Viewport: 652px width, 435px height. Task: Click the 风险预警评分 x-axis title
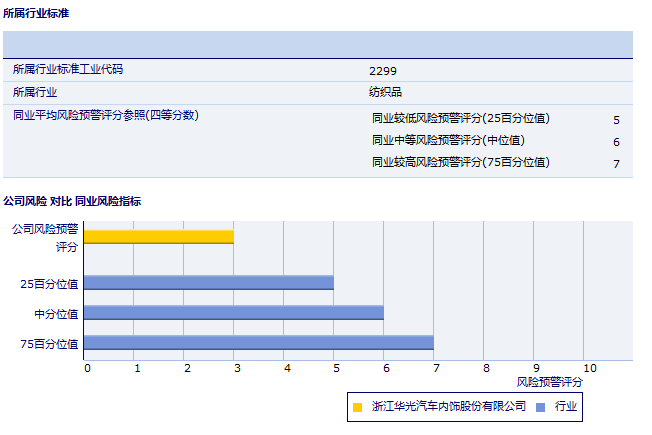549,381
